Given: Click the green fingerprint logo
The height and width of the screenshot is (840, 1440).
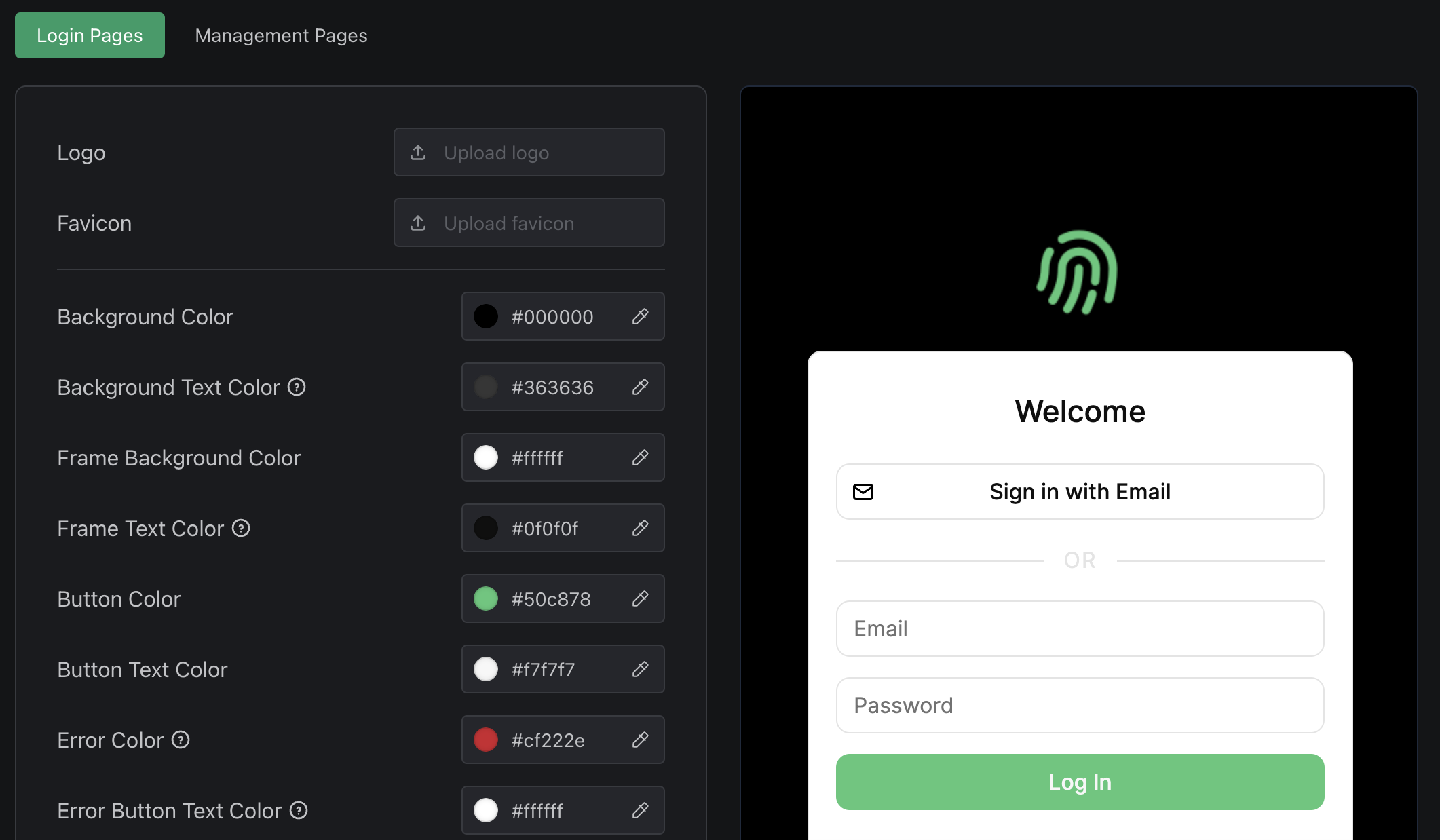Looking at the screenshot, I should tap(1077, 272).
